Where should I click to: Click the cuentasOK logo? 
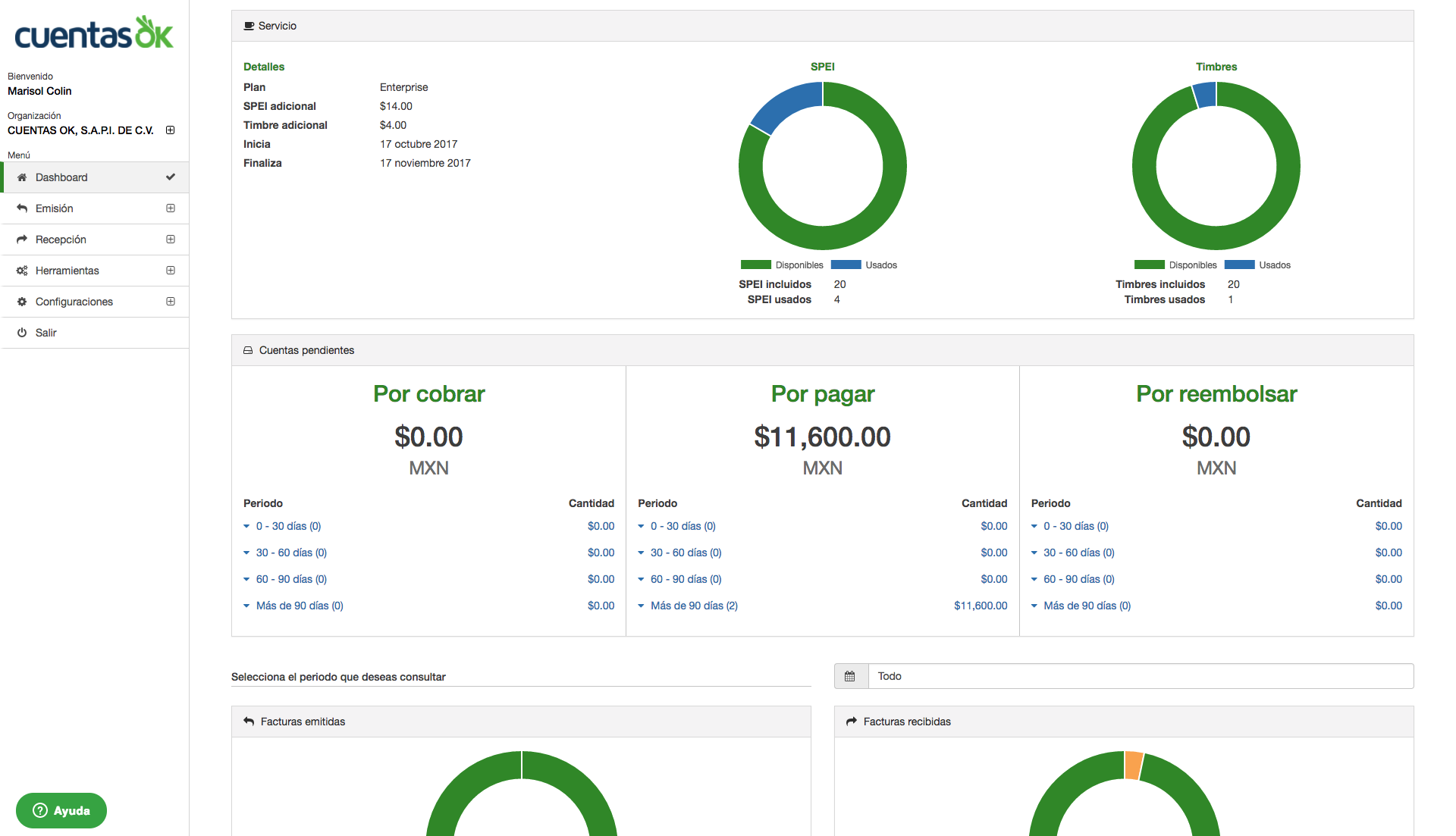click(x=94, y=33)
